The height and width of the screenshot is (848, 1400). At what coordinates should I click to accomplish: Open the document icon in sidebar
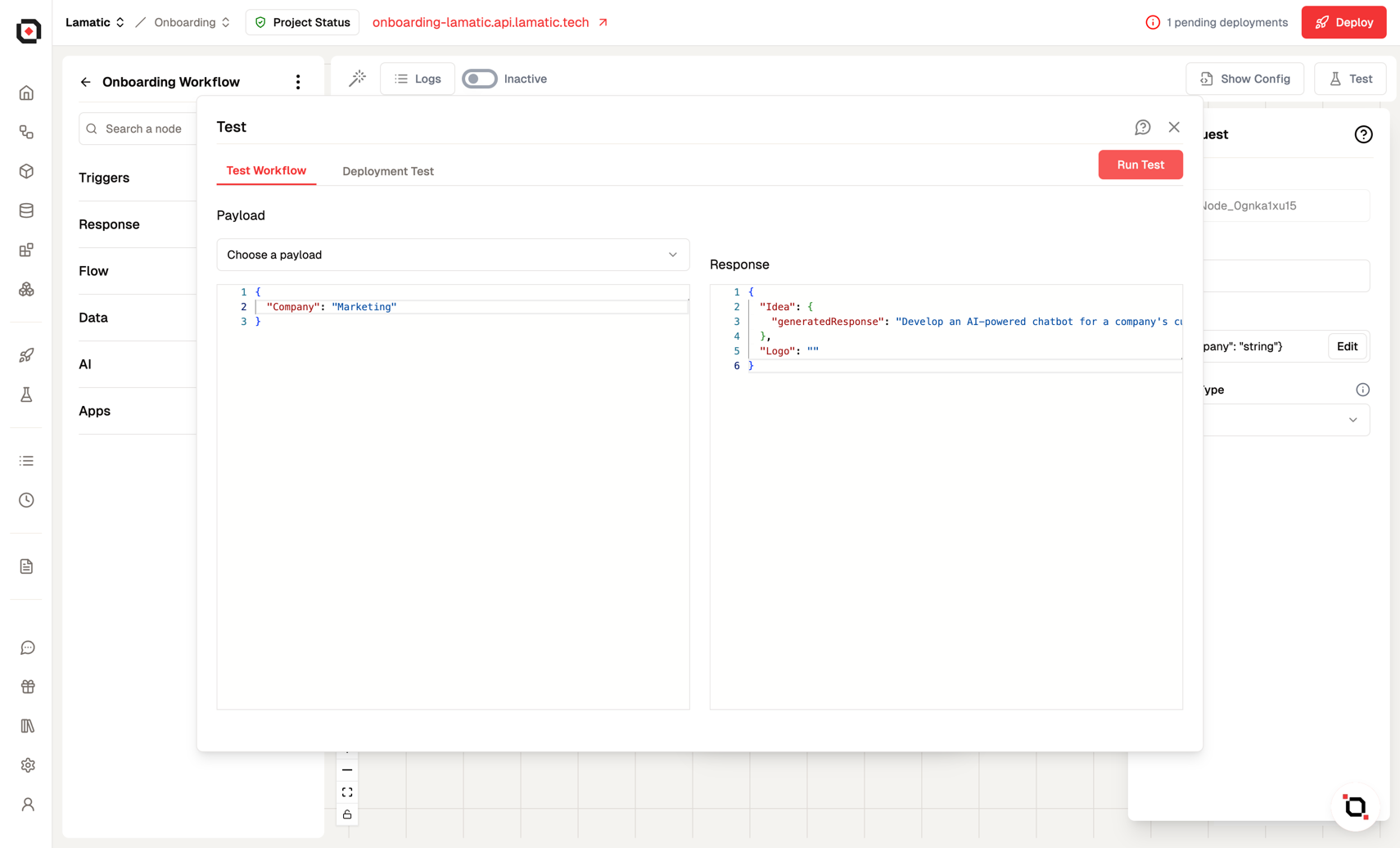coord(26,566)
